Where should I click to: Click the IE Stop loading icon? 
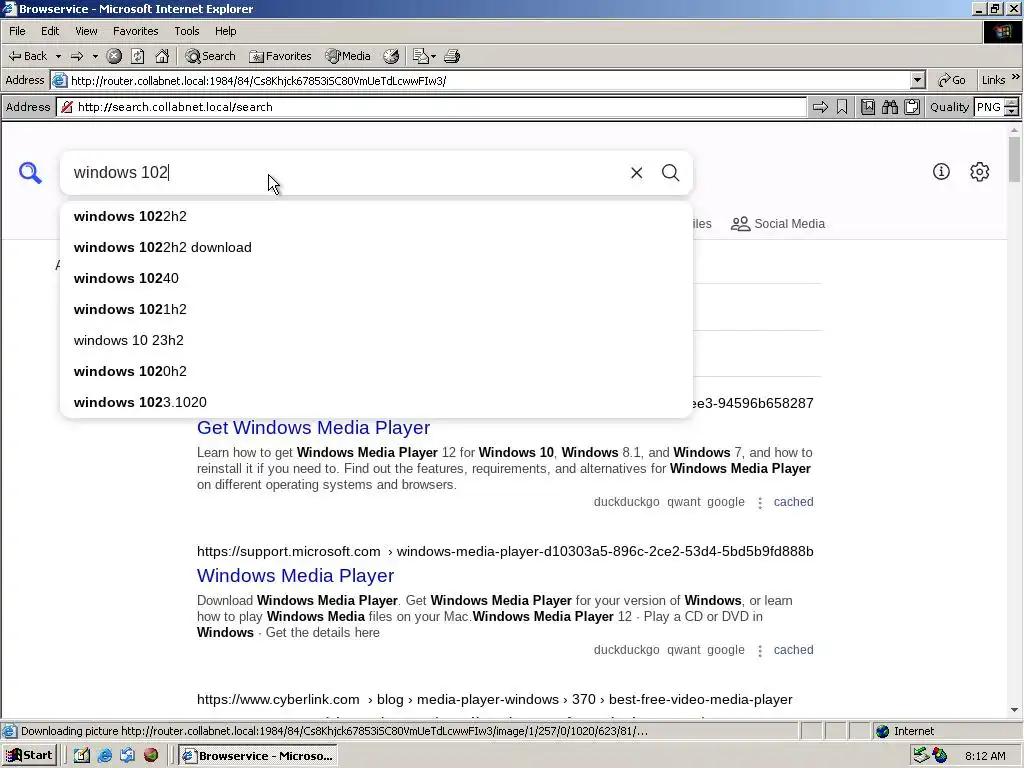[x=114, y=56]
